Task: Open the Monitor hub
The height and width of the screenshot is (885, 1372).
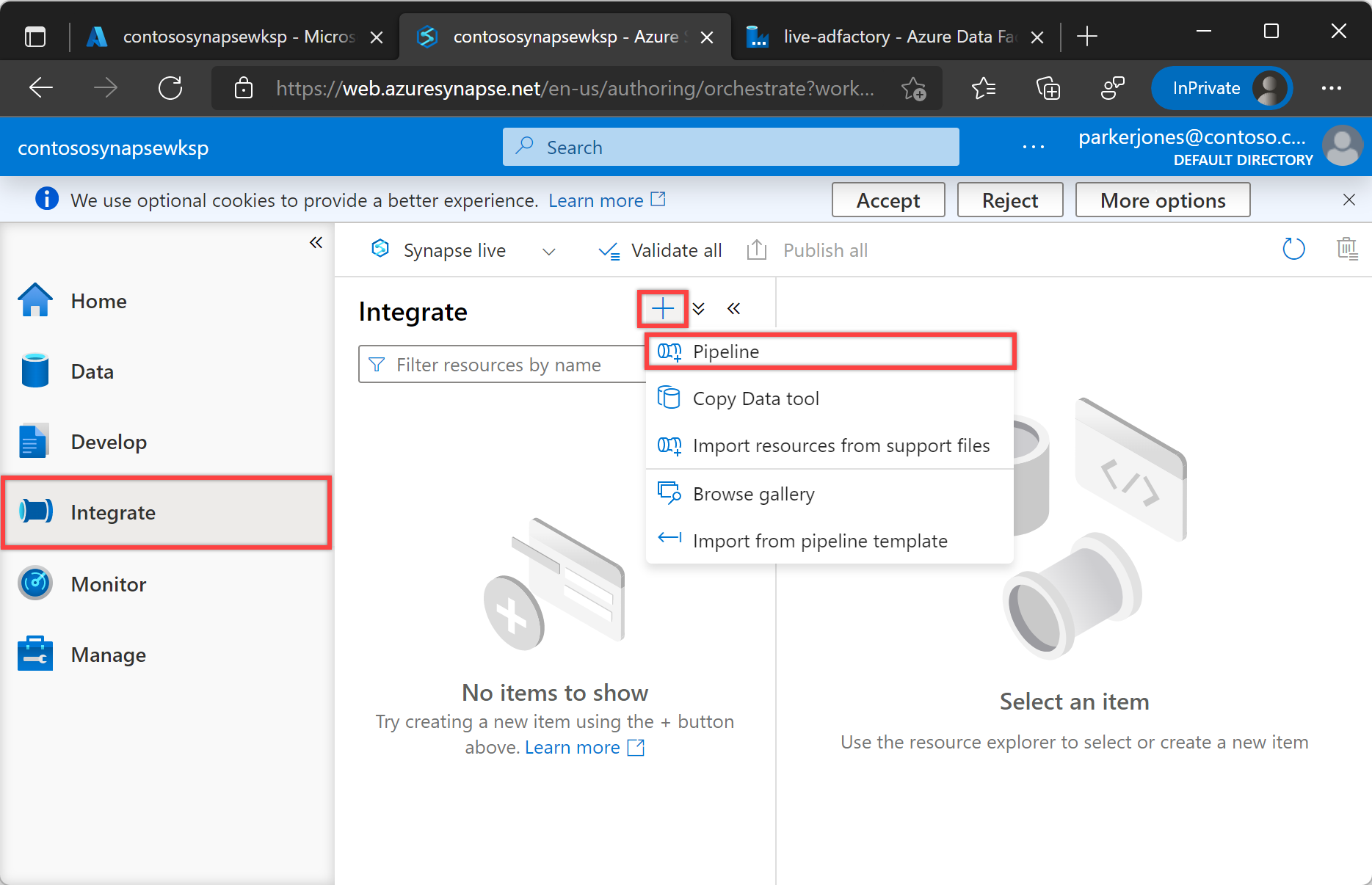Action: click(x=109, y=584)
